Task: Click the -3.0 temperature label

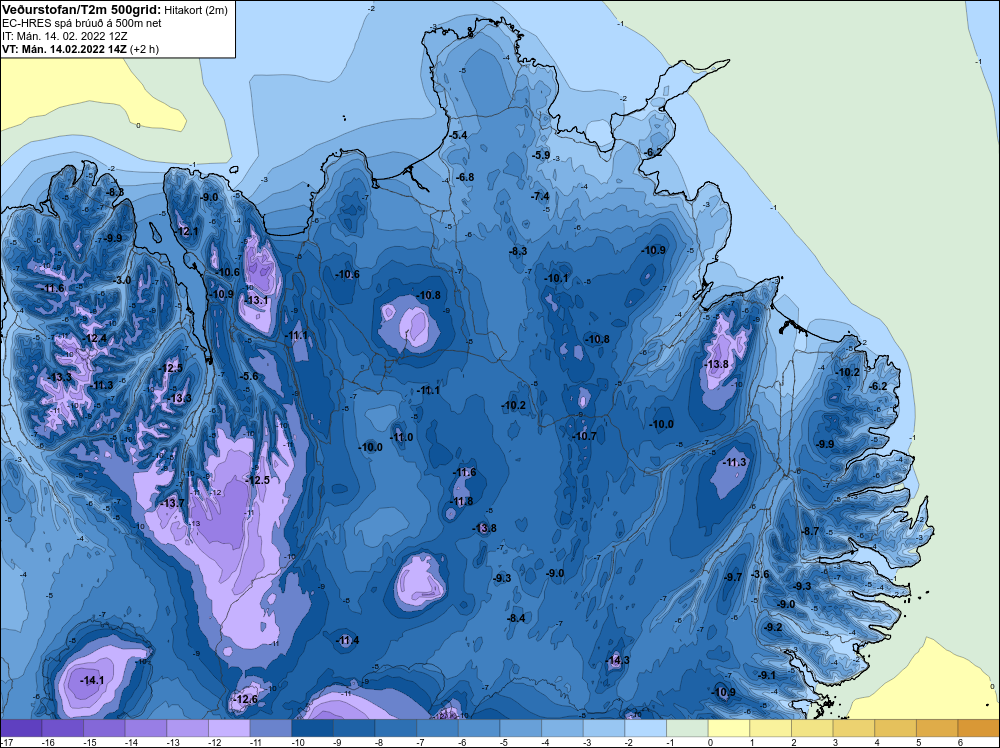Action: tap(122, 280)
